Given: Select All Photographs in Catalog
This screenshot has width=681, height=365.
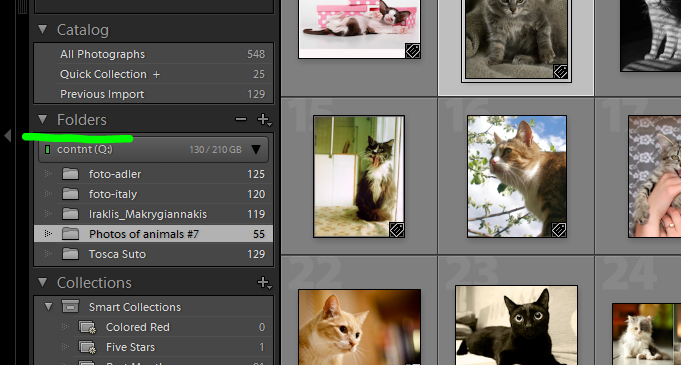Looking at the screenshot, I should pyautogui.click(x=153, y=54).
